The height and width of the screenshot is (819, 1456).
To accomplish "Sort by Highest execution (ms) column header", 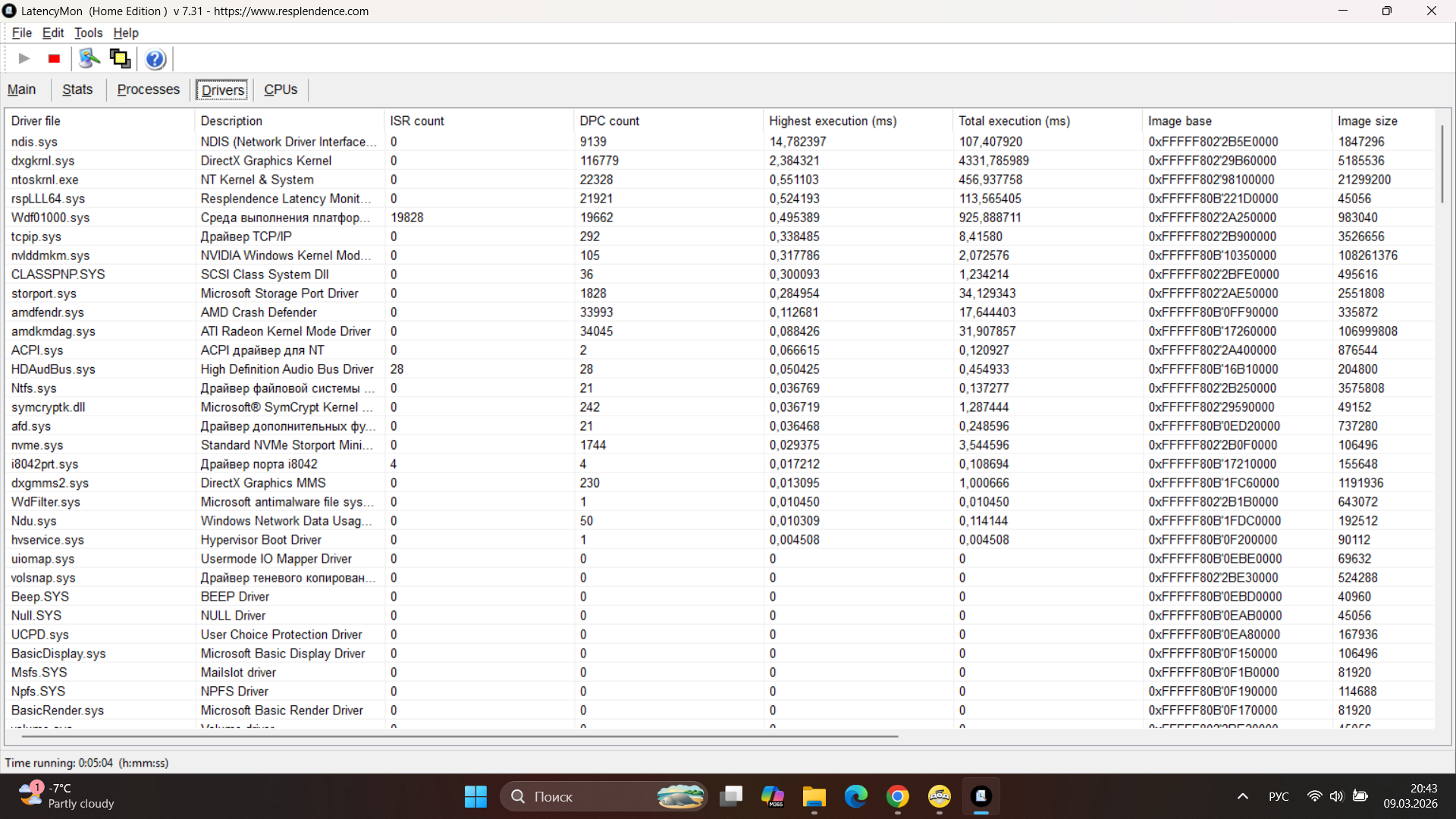I will click(858, 121).
